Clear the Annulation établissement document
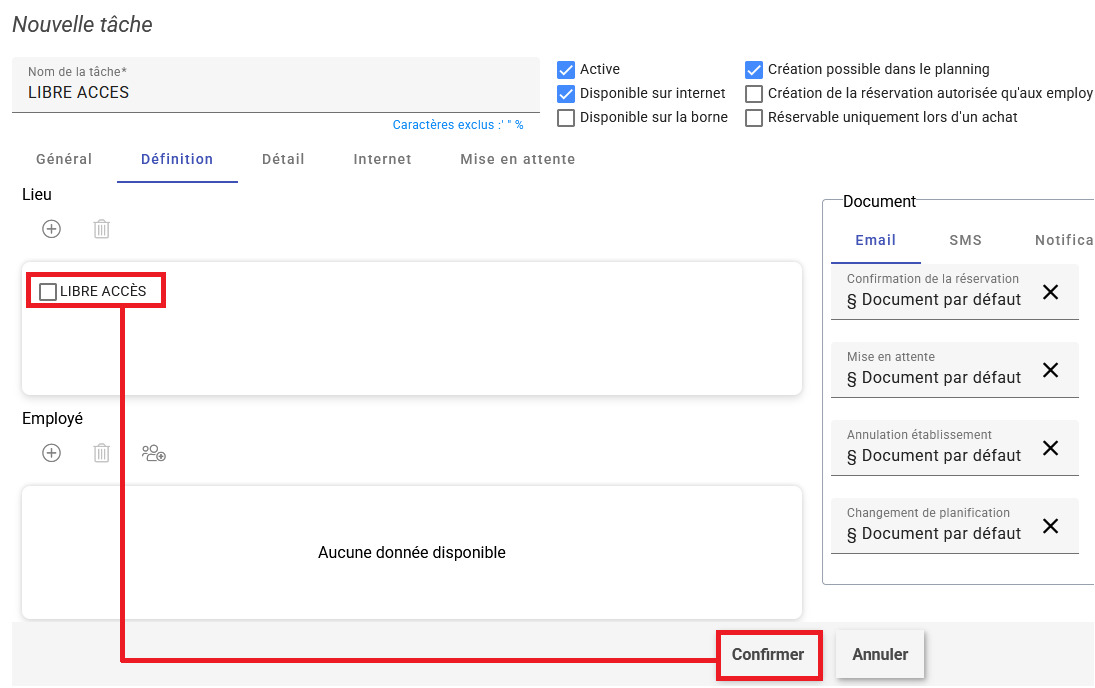 coord(1050,448)
